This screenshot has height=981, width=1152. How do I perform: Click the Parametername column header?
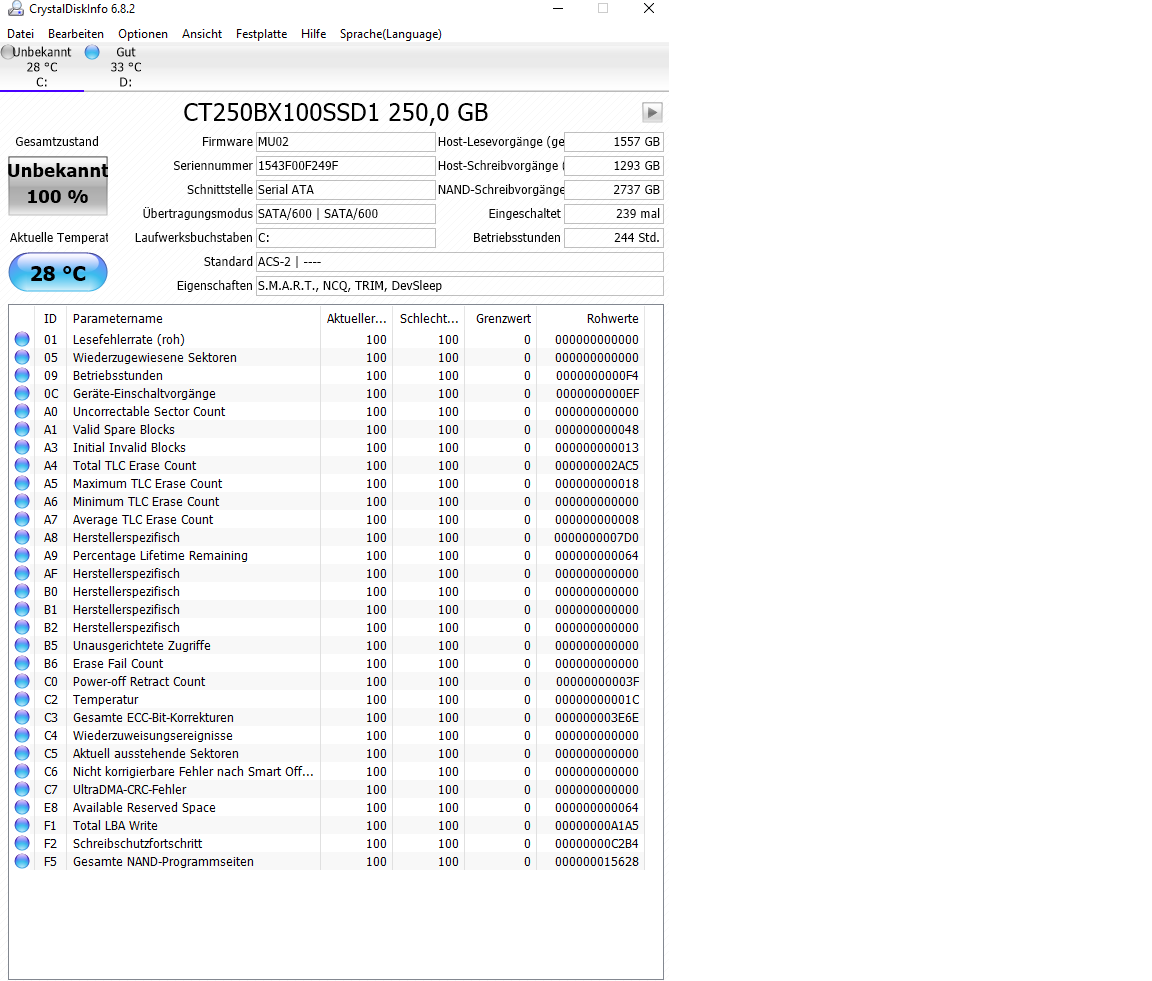(193, 319)
